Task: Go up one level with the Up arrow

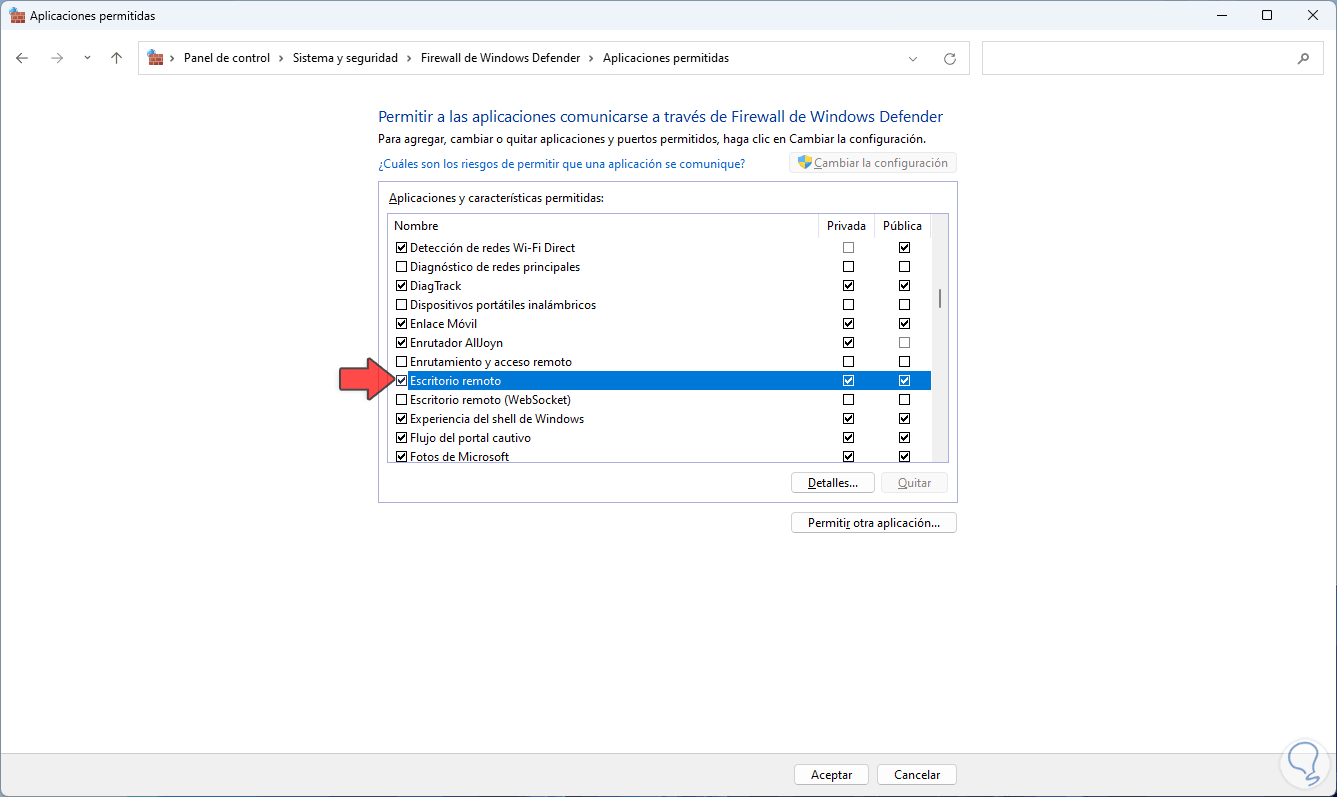Action: pos(116,58)
